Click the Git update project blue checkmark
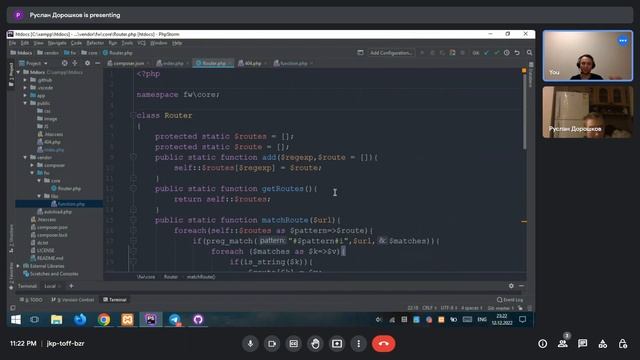Image resolution: width=640 pixels, height=360 pixels. click(486, 53)
